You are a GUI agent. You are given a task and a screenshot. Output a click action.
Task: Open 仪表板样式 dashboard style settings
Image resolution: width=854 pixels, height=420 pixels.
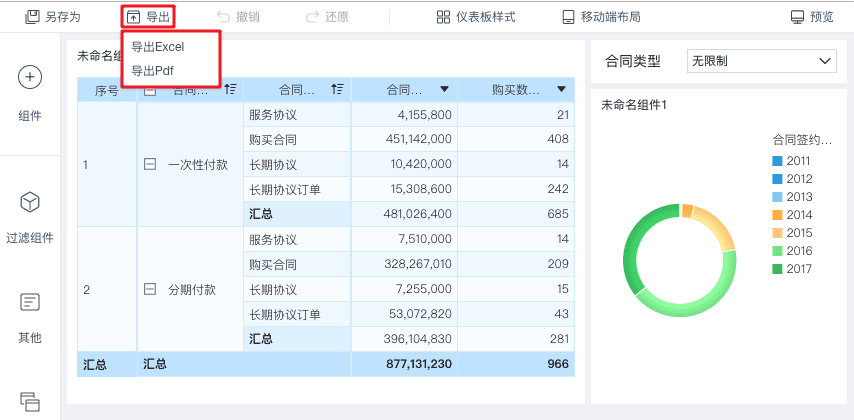point(476,17)
